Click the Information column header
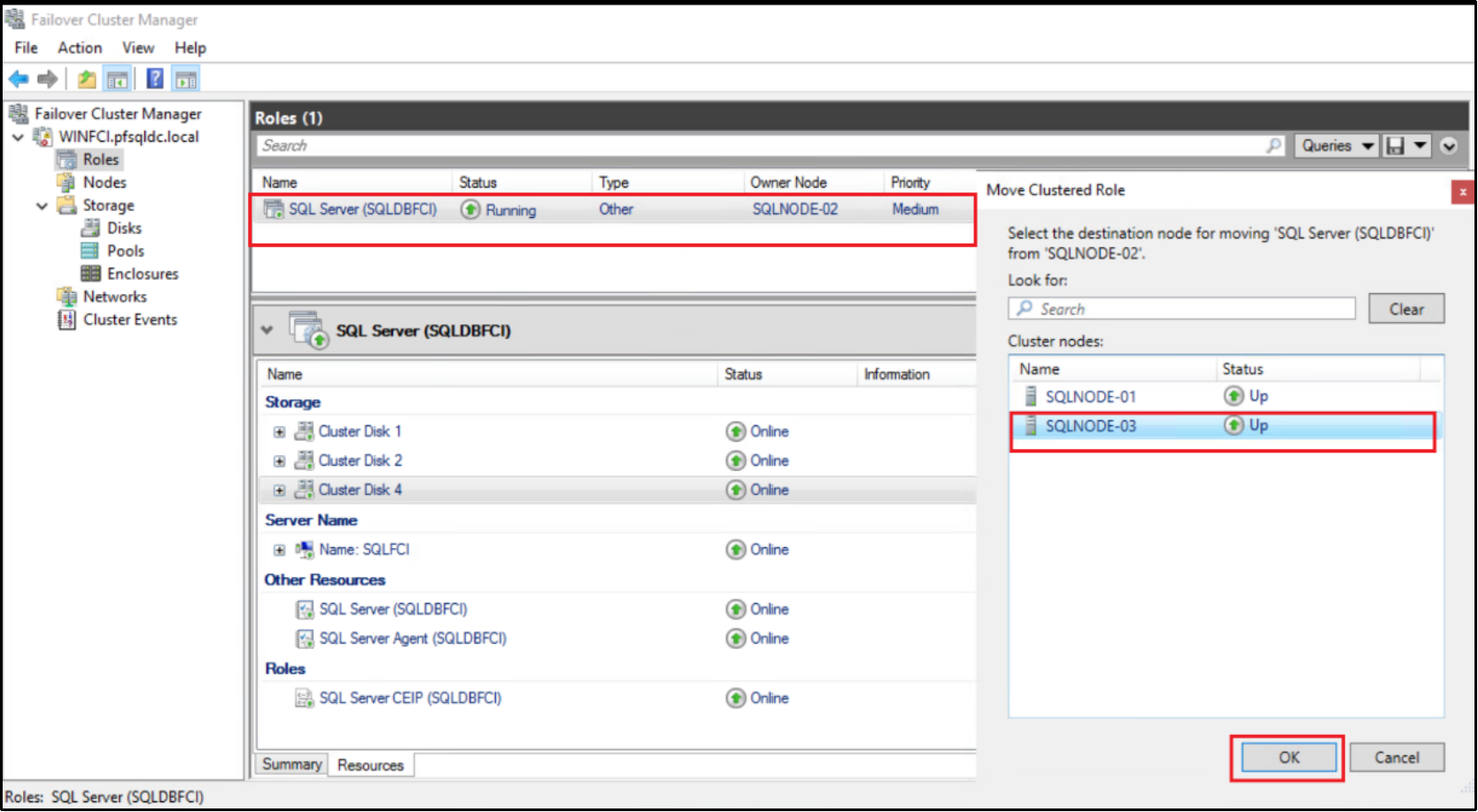 (x=897, y=375)
